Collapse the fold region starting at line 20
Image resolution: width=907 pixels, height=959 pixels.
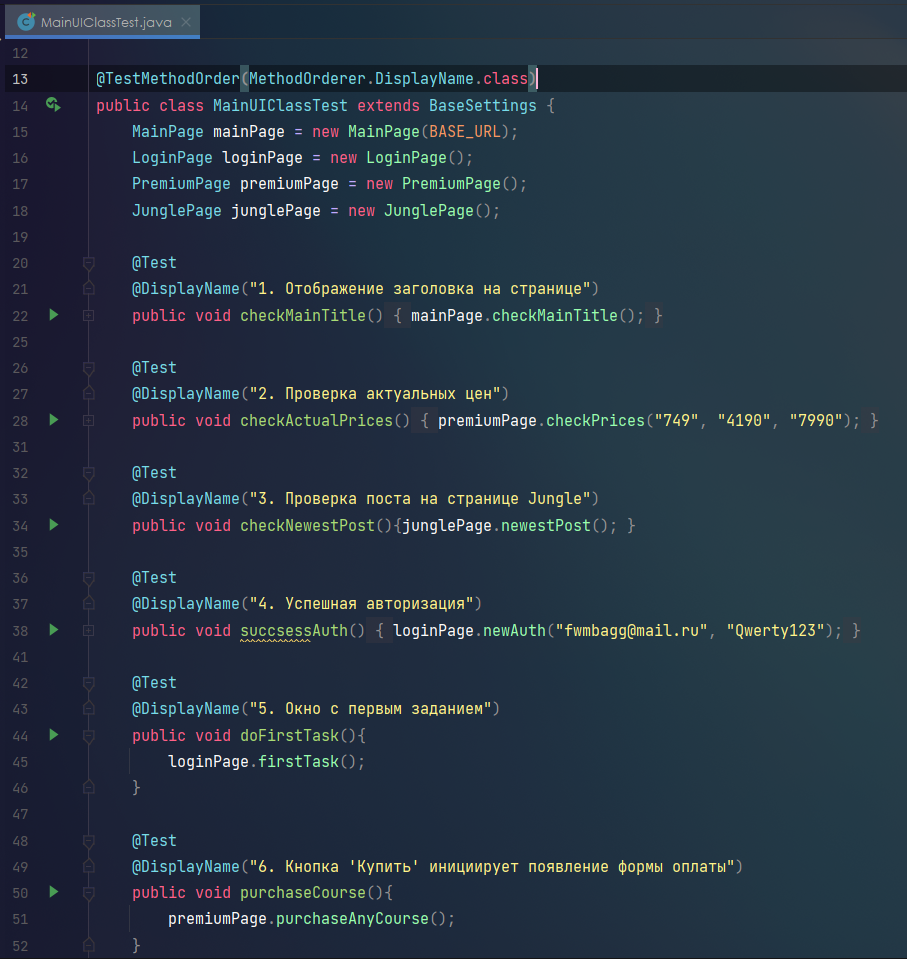tap(89, 262)
